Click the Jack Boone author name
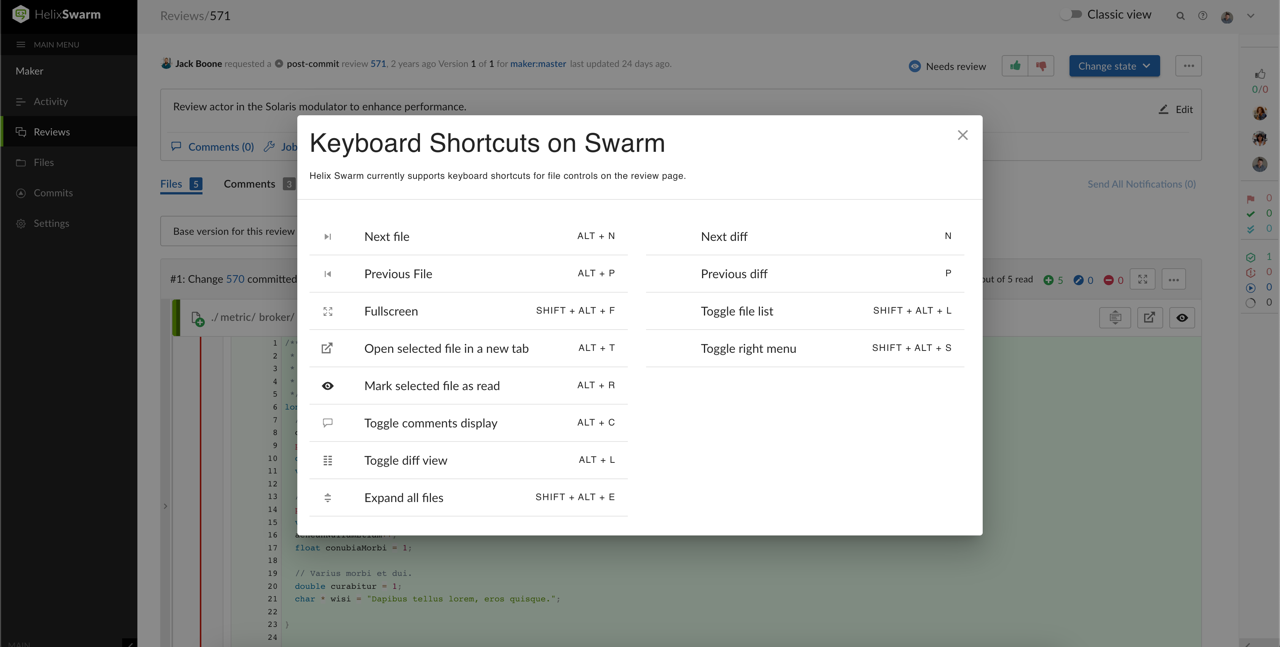1280x647 pixels. (x=198, y=64)
